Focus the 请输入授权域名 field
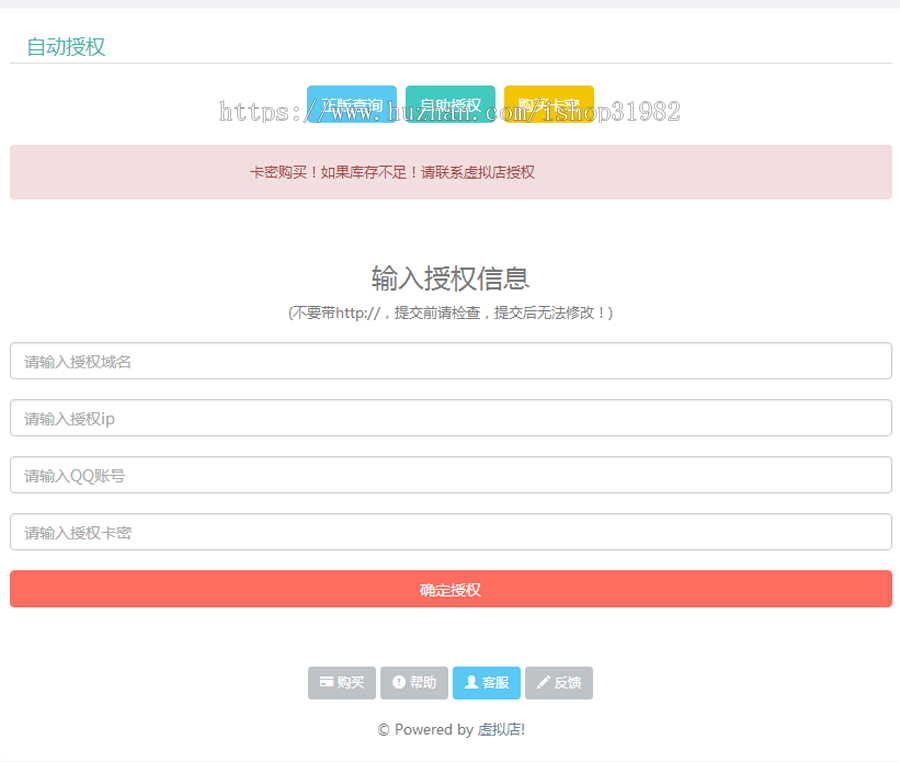This screenshot has width=900, height=762. coord(450,361)
